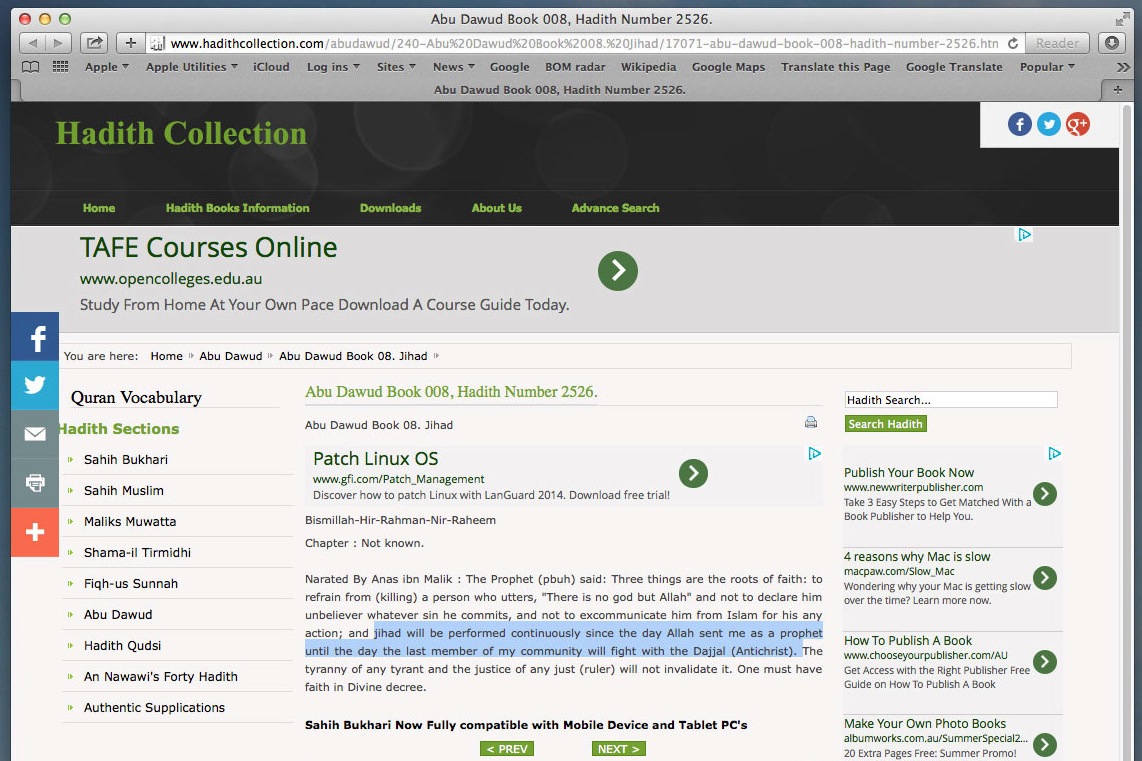Open Maliks Muwatta in Hadith Sections
Viewport: 1142px width, 761px height.
point(130,521)
